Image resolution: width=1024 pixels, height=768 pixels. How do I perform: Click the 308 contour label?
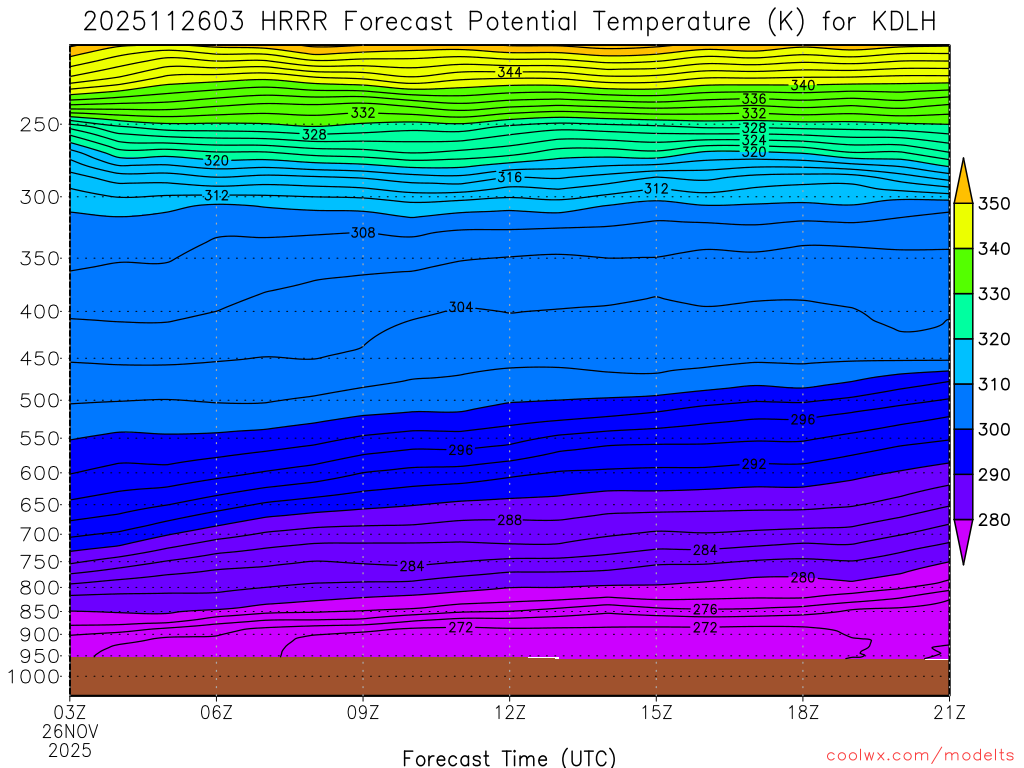(x=363, y=232)
